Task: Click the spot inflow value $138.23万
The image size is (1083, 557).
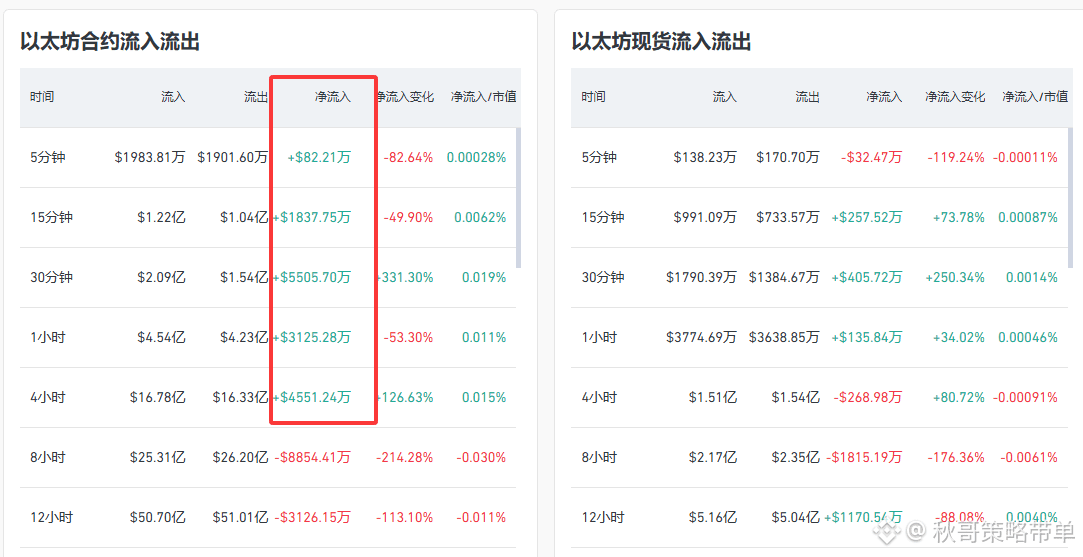Action: pos(705,158)
